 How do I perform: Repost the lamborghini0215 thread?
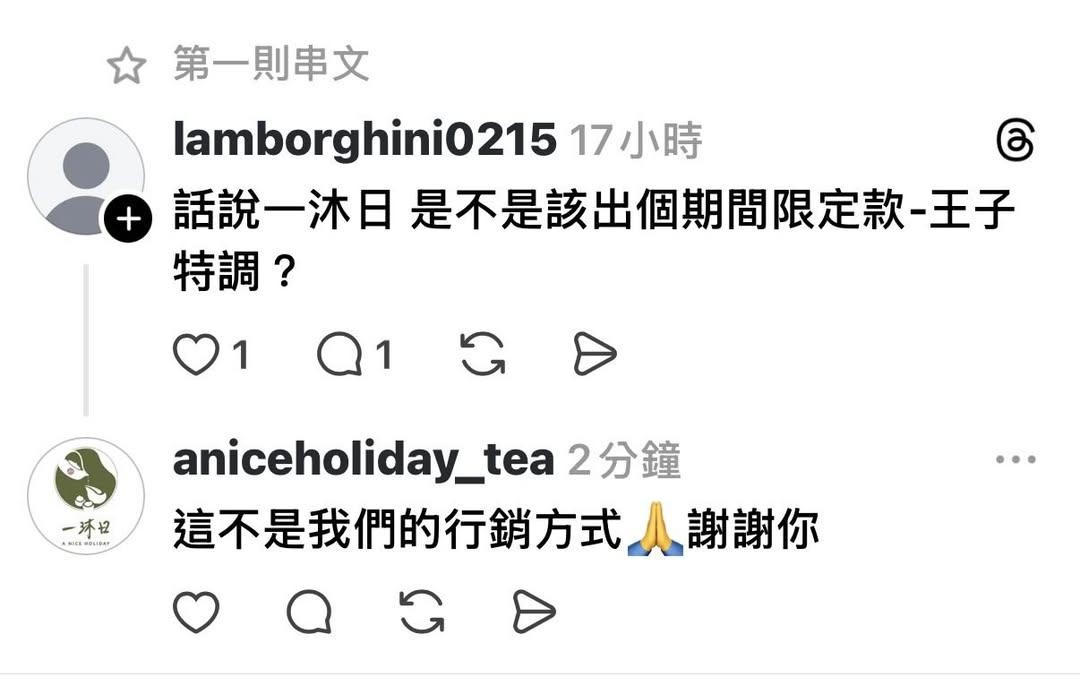tap(482, 354)
